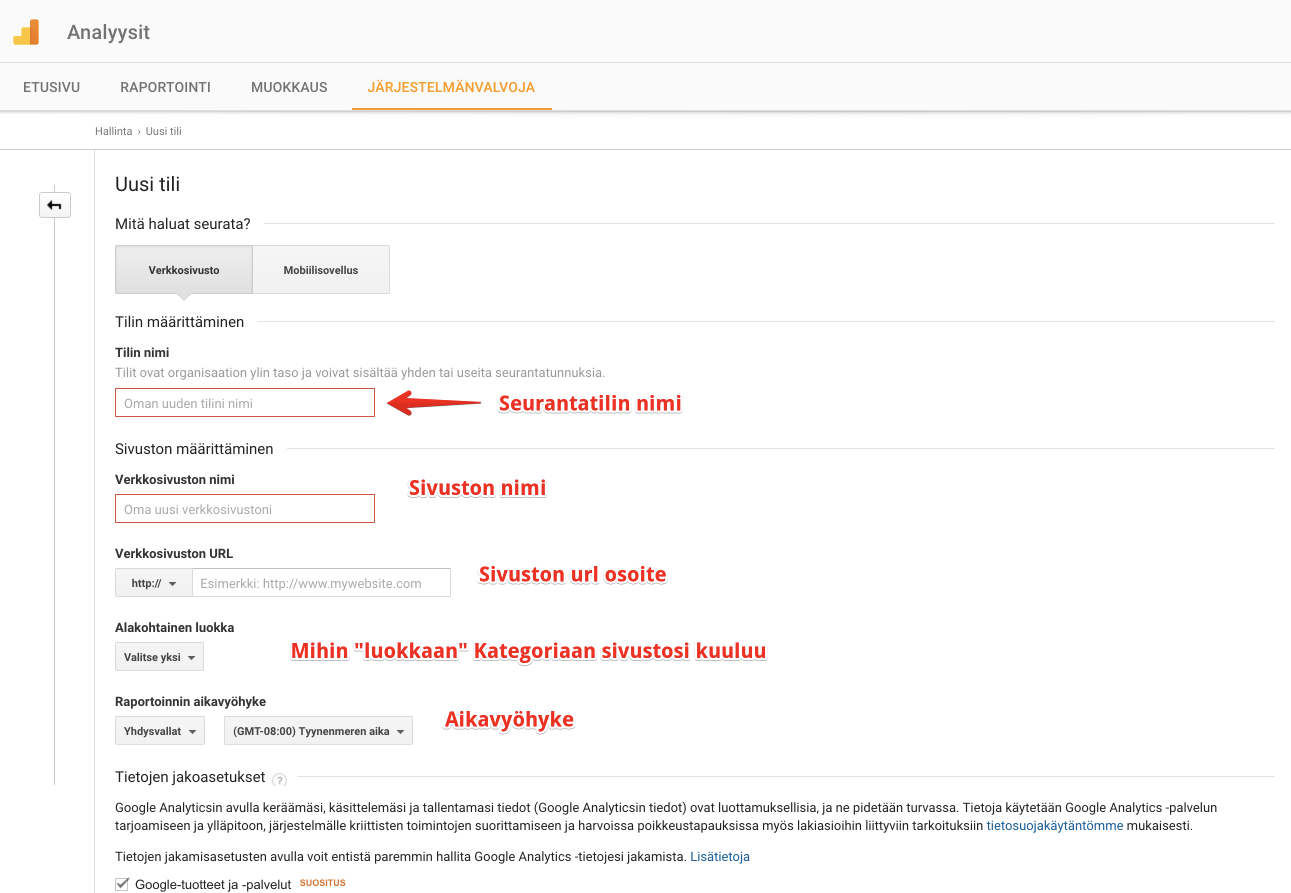Click the help icon beside Tietojen jakoasetukset
The image size is (1291, 893).
(x=279, y=779)
